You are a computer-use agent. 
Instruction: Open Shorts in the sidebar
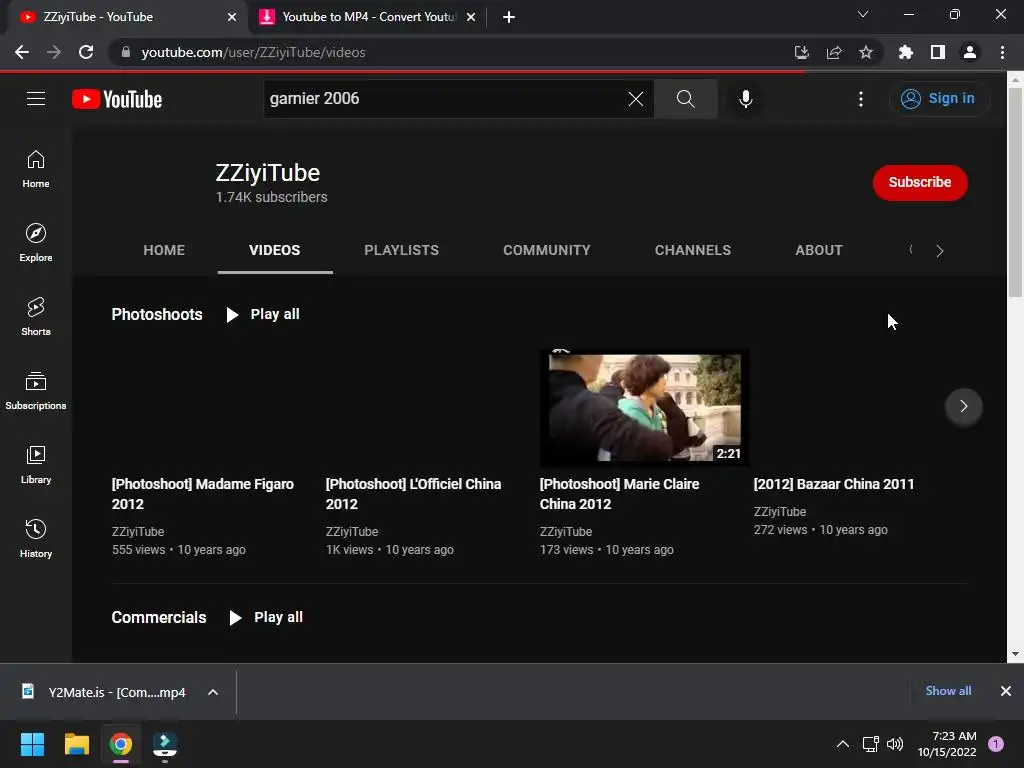pyautogui.click(x=36, y=317)
